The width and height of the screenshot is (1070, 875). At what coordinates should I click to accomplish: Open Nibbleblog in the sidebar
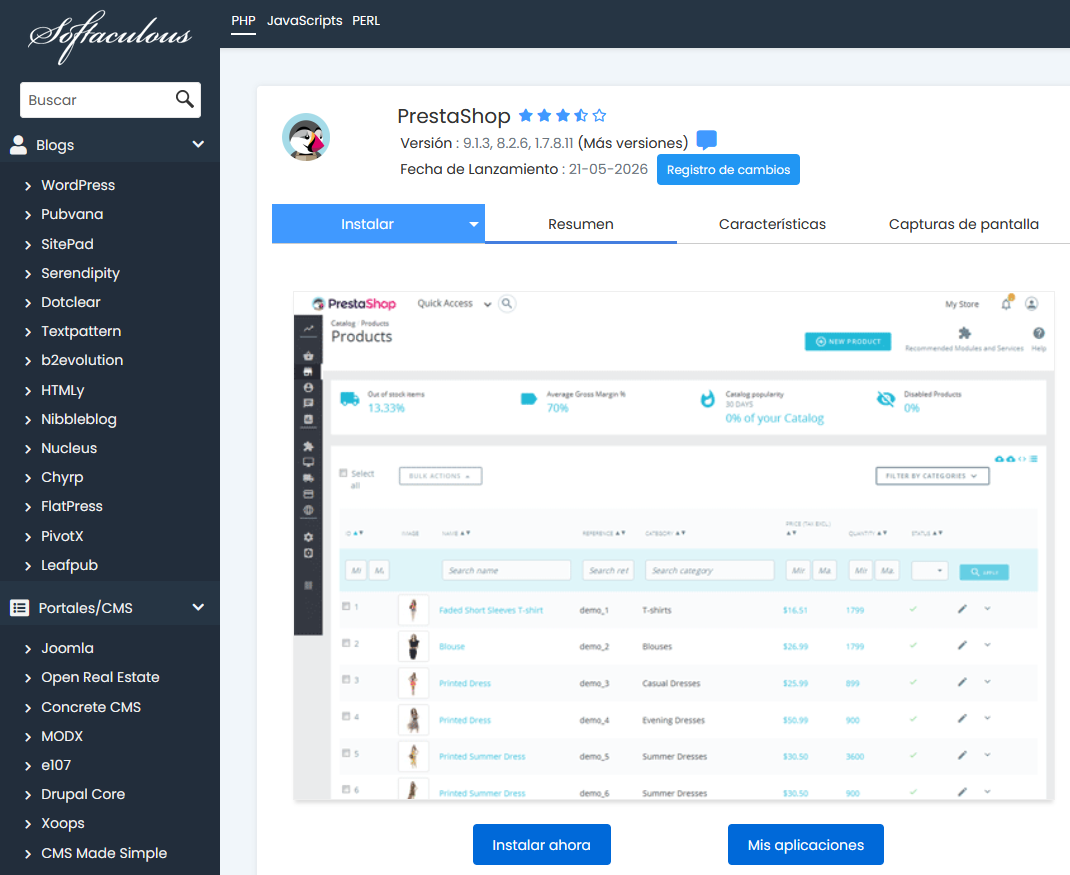[x=78, y=419]
